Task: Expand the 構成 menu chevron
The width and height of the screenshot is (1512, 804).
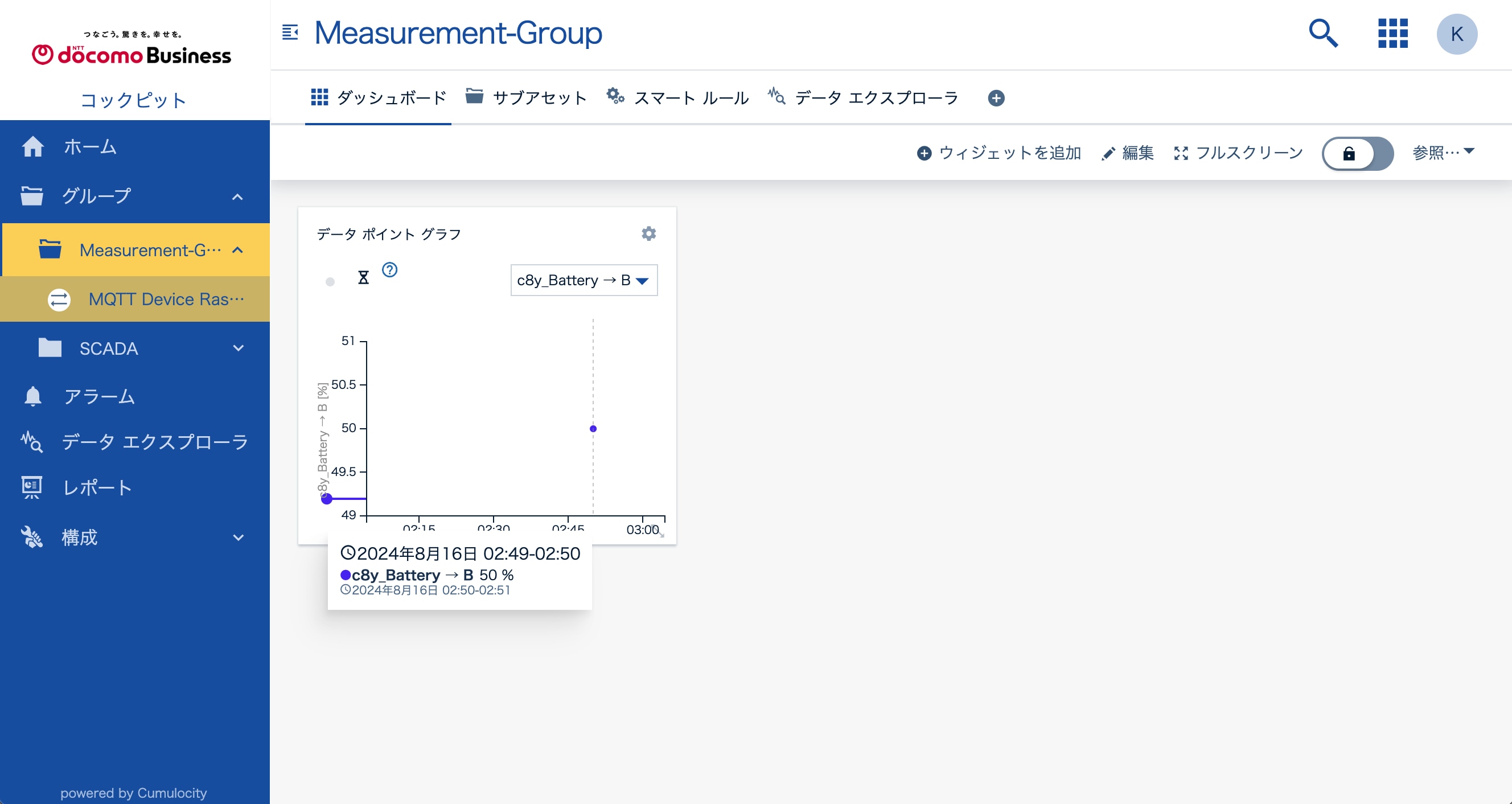Action: pos(238,538)
